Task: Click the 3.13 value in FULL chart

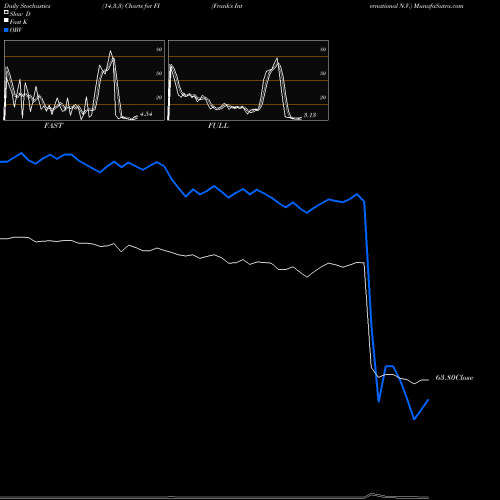Action: tap(310, 115)
